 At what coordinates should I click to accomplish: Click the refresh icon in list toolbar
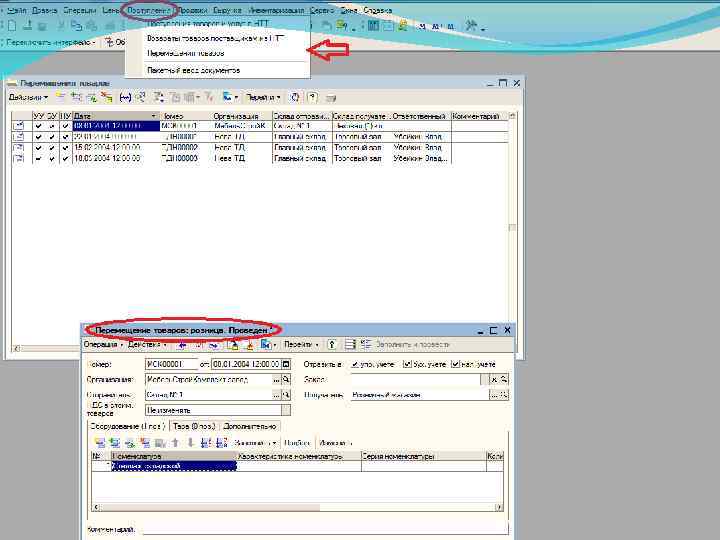pyautogui.click(x=295, y=97)
